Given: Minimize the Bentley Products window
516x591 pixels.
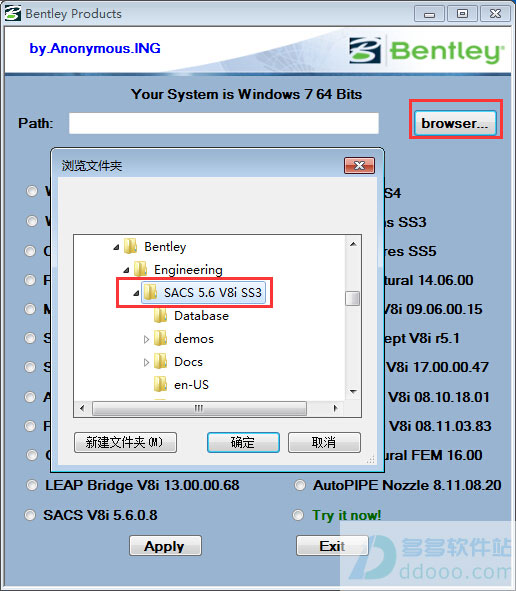Looking at the screenshot, I should coord(429,14).
